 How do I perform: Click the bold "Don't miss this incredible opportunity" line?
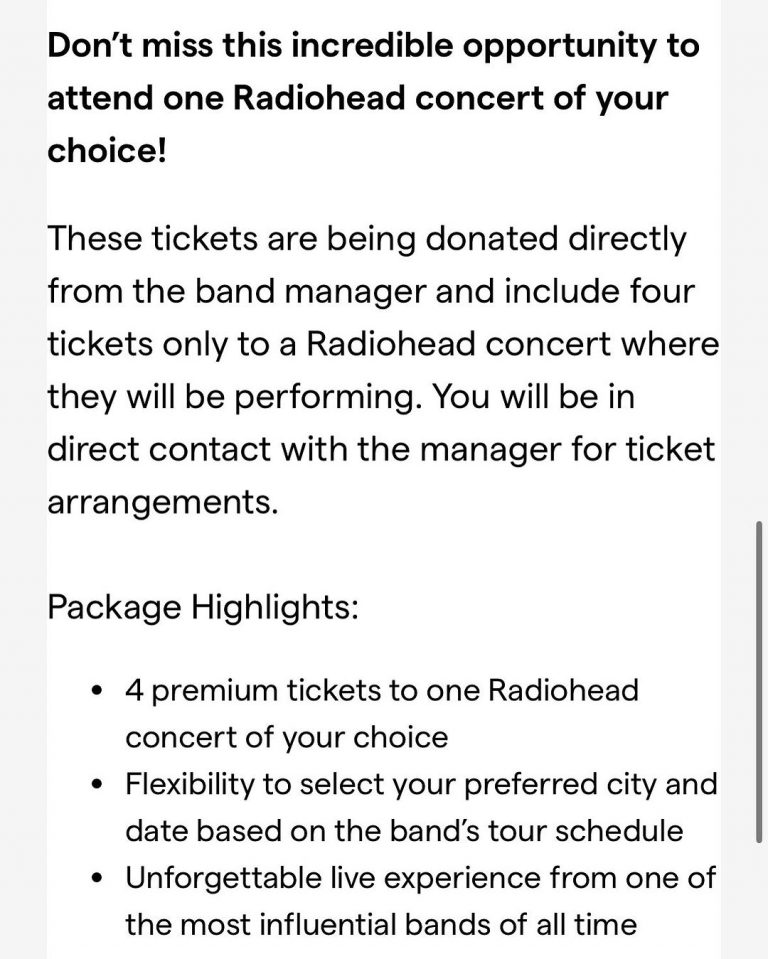pos(373,48)
